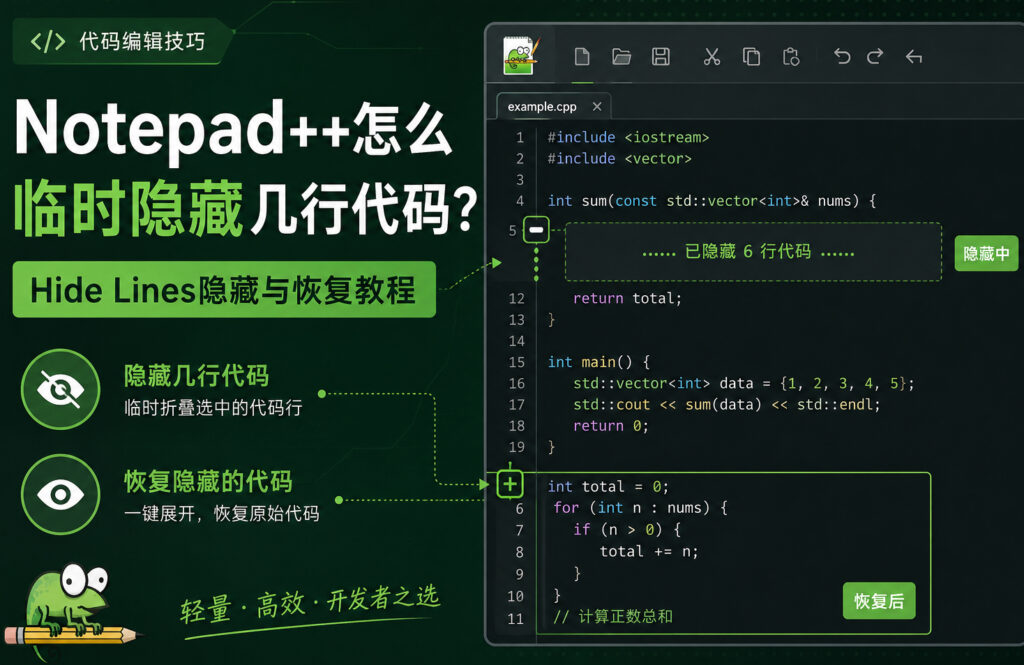Click line 4 int sum function declaration

712,201
